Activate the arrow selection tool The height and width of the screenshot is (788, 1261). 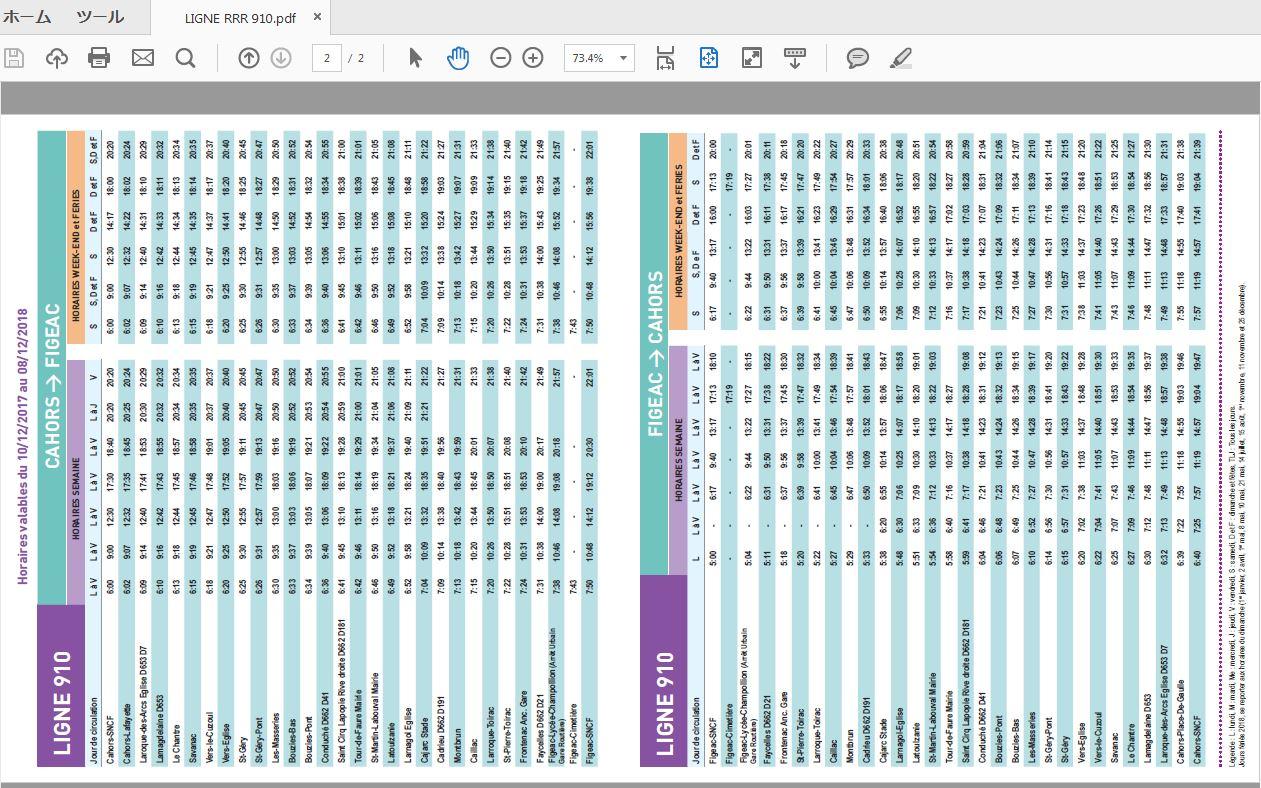coord(415,58)
